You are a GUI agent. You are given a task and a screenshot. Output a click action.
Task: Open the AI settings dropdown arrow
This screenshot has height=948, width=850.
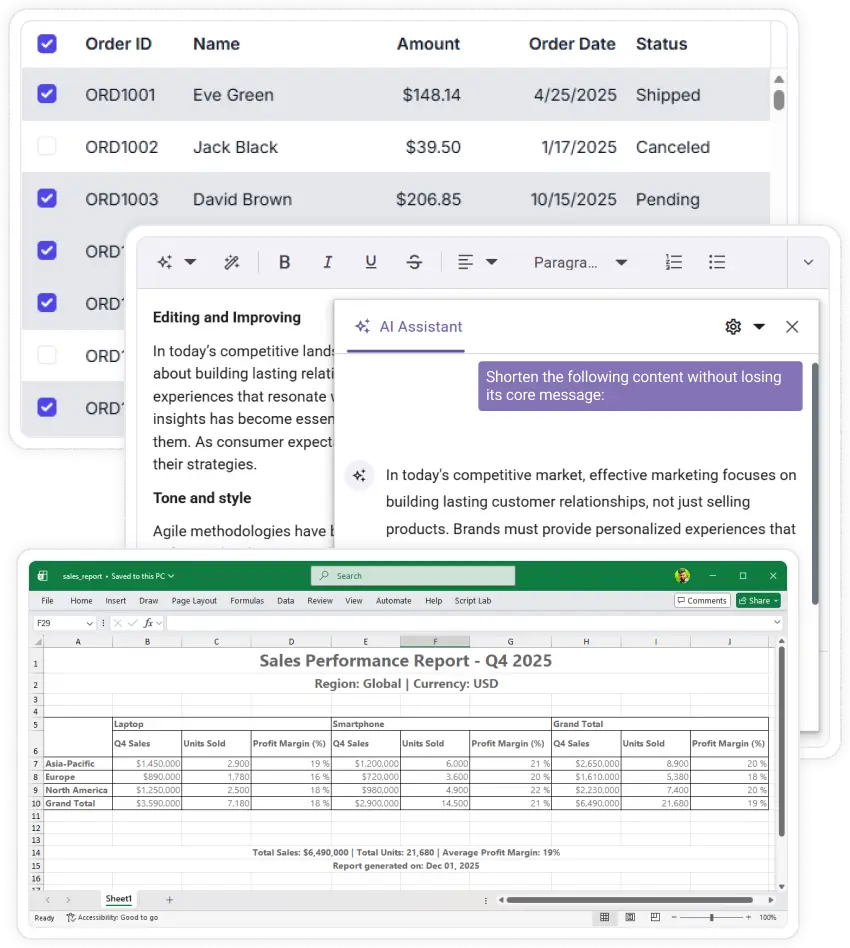pos(759,326)
